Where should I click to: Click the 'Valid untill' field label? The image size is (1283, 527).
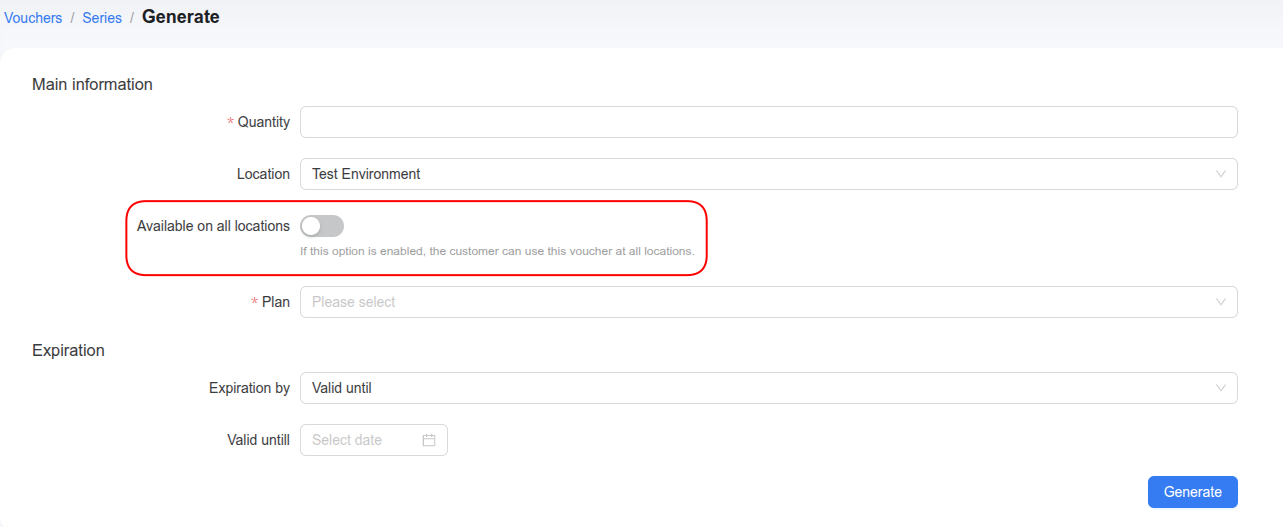point(258,440)
